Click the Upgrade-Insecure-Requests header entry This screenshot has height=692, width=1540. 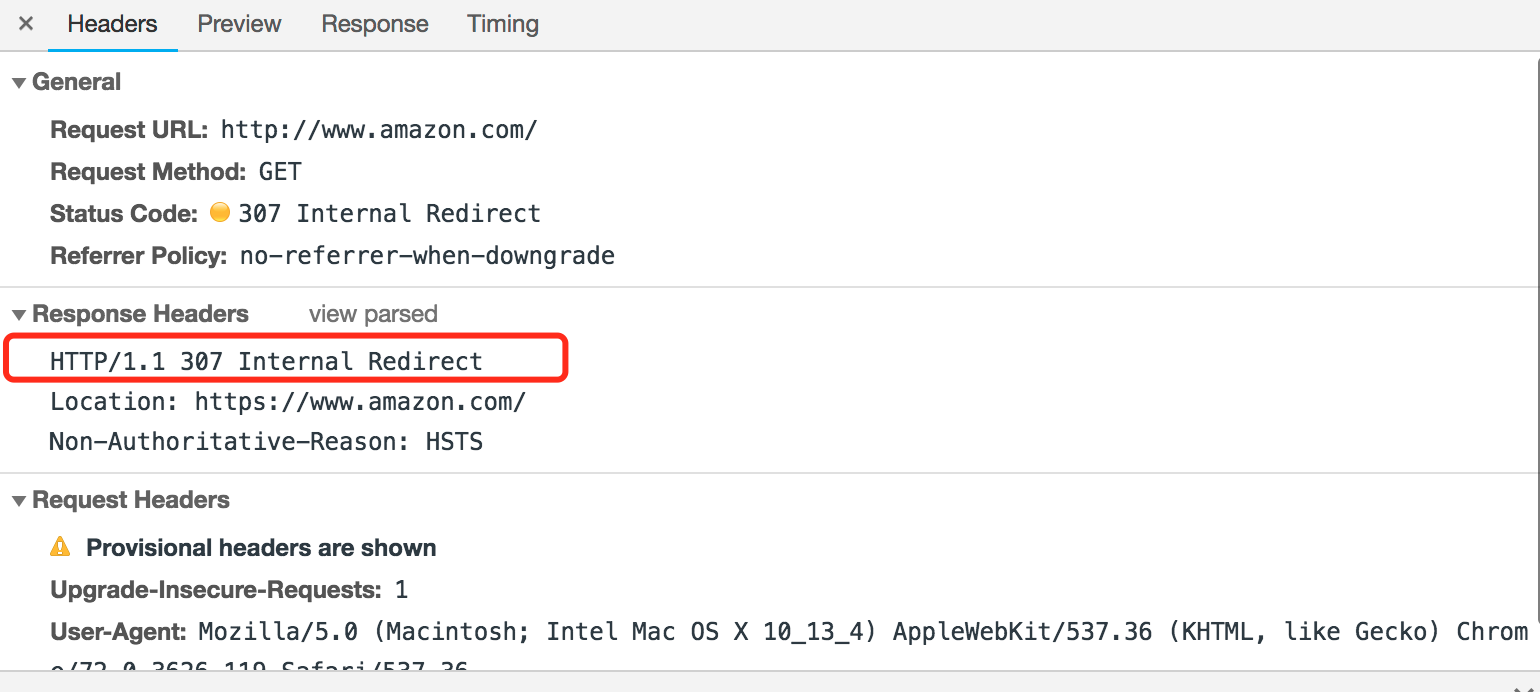(x=225, y=589)
